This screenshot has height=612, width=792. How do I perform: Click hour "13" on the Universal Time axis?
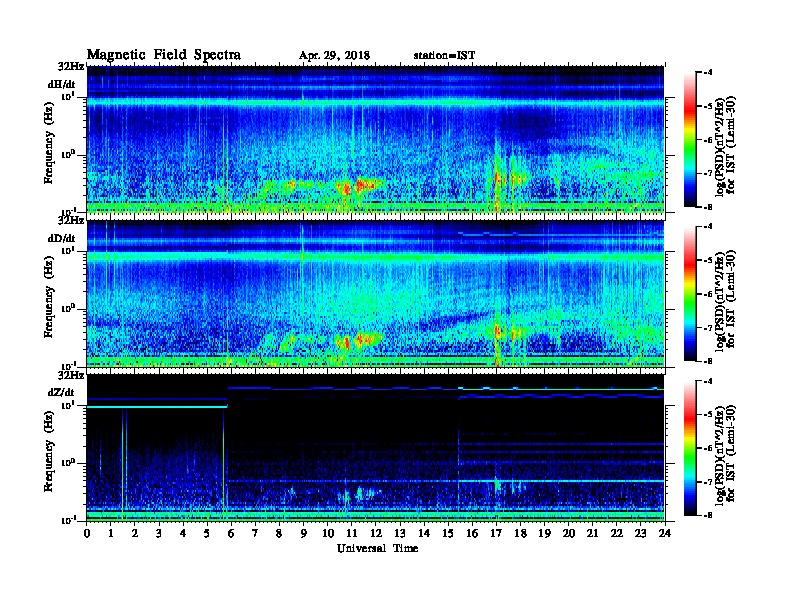[x=400, y=534]
